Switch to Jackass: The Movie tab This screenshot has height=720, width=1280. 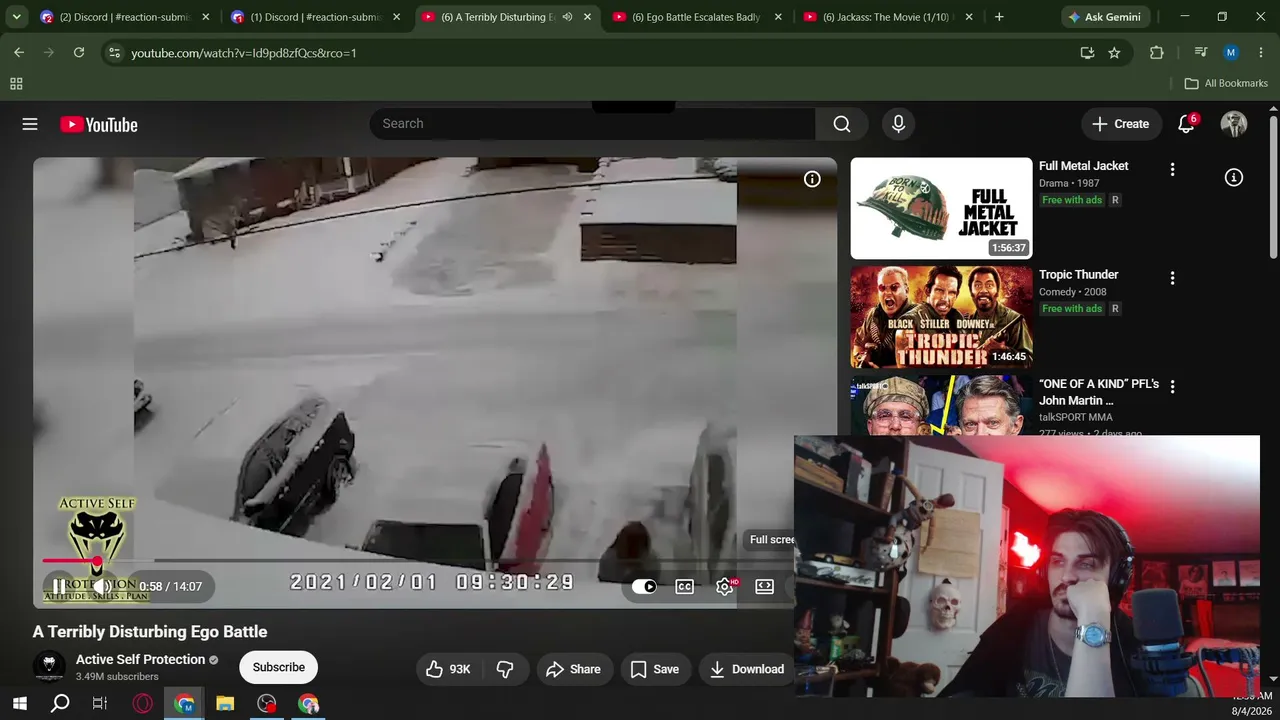[887, 17]
